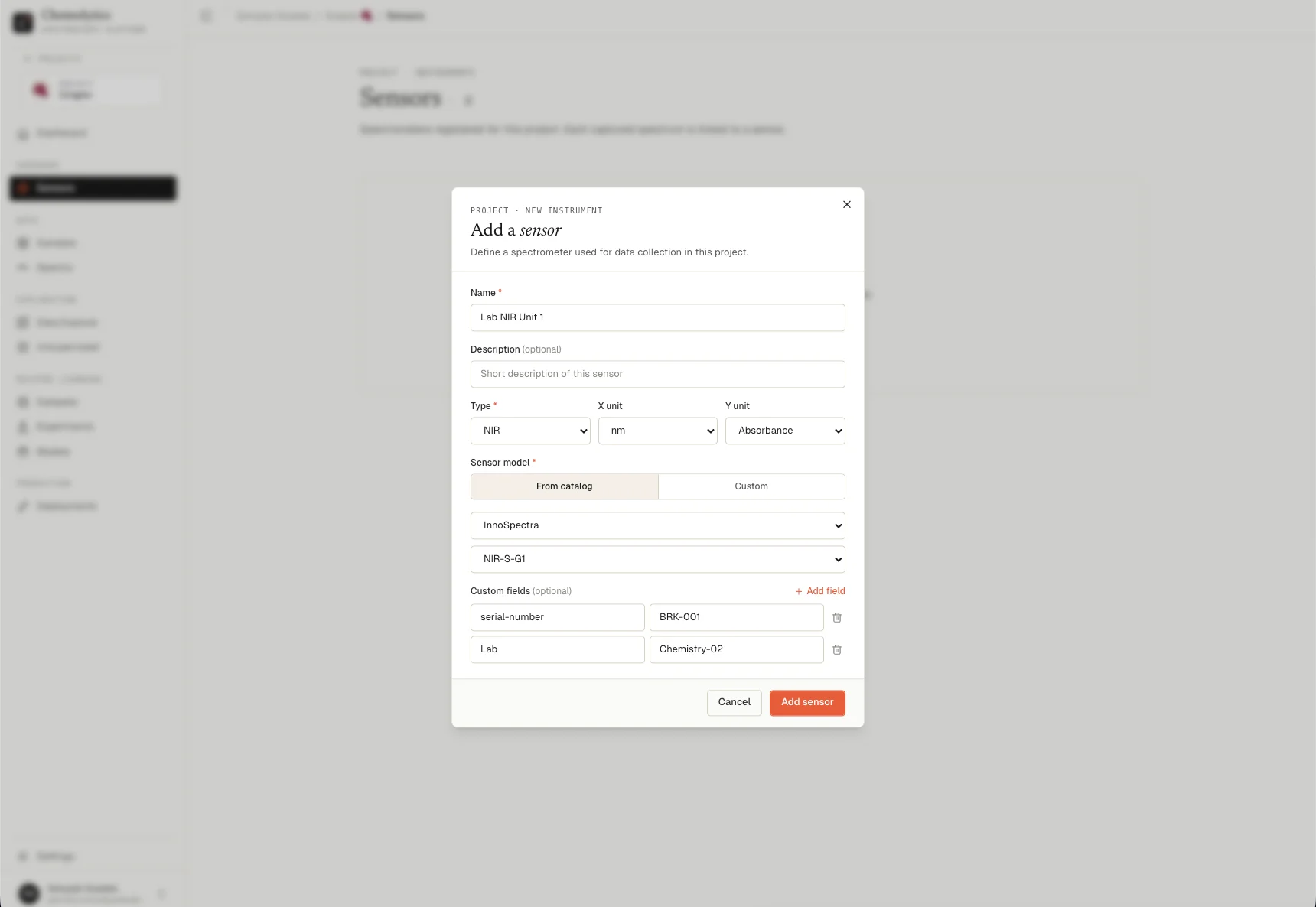
Task: Click the PROJECT · NEW INSTRUMENT label
Action: coord(536,210)
